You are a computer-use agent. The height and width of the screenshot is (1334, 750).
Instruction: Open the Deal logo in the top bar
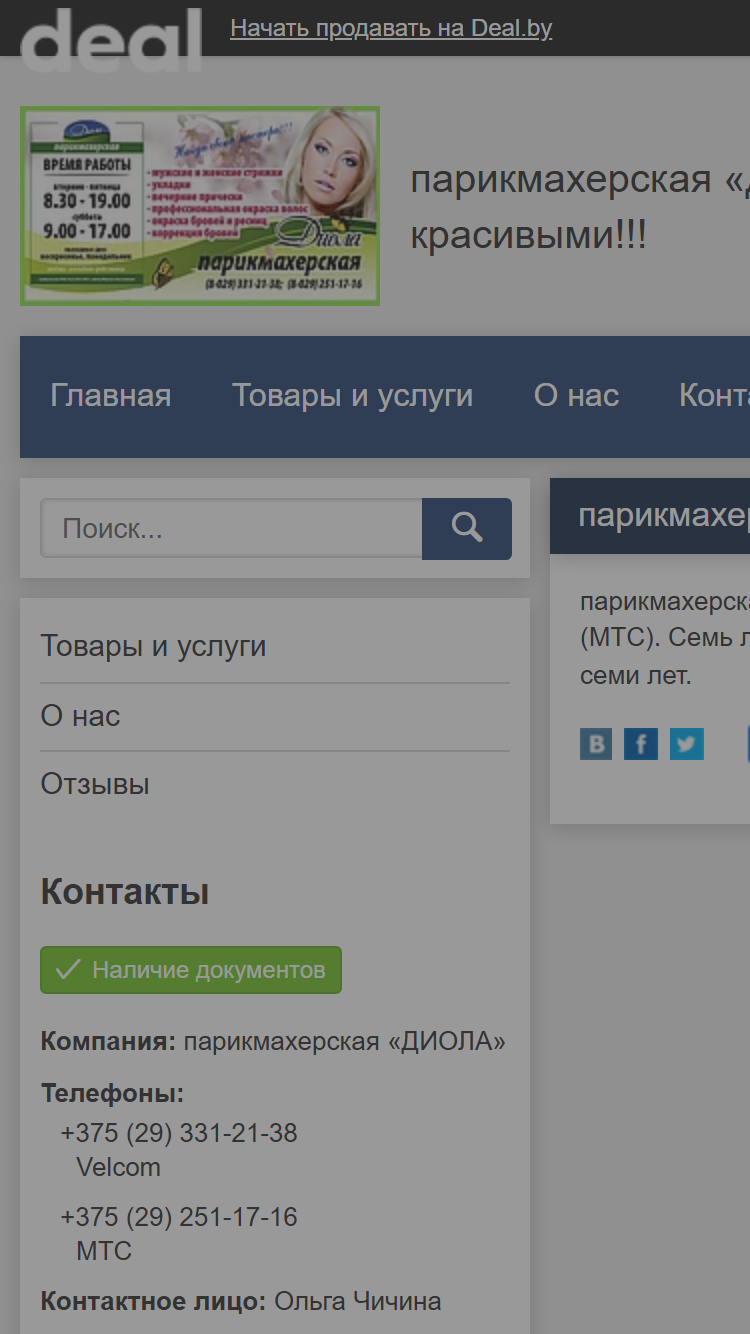pos(111,38)
